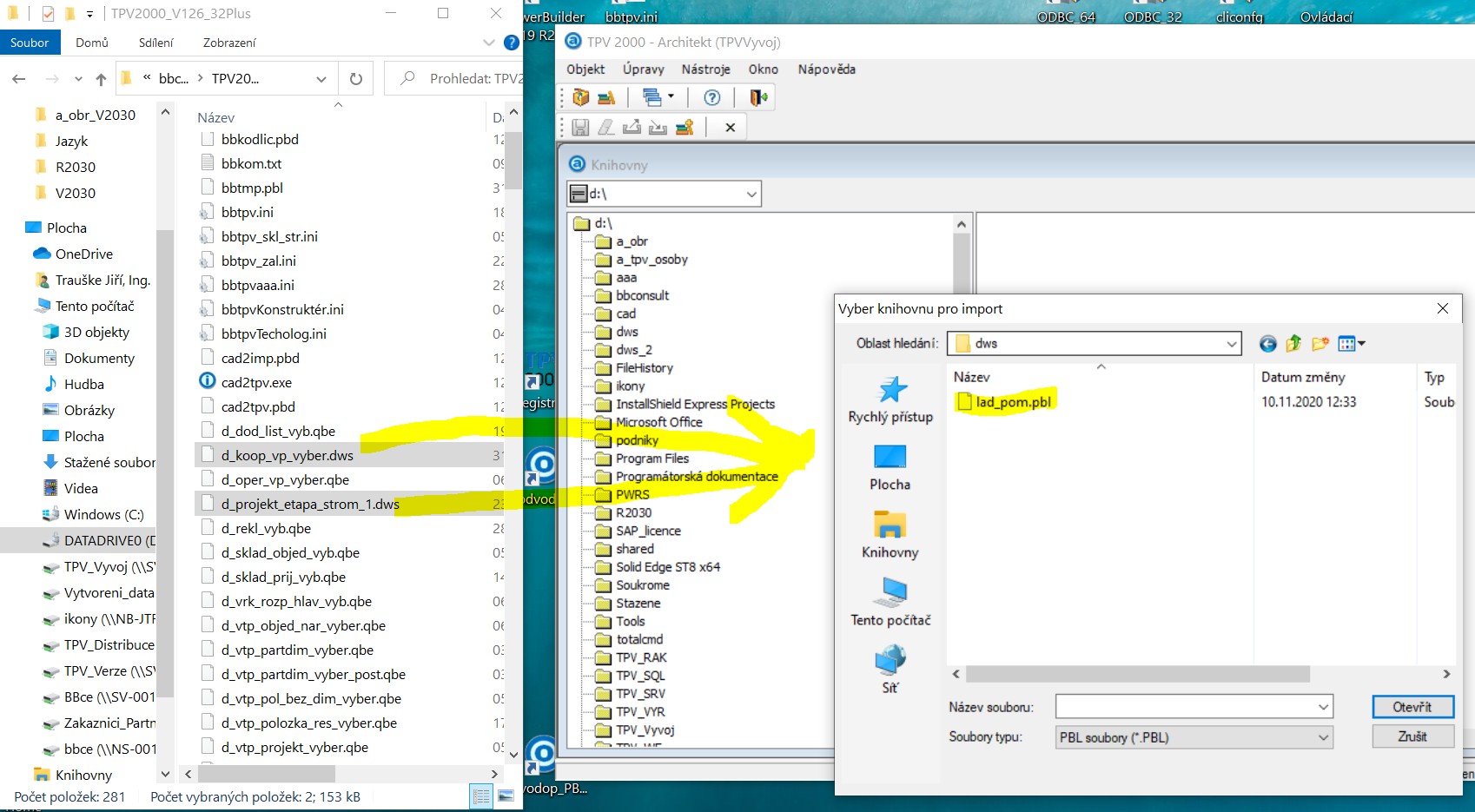The width and height of the screenshot is (1475, 812).
Task: Open the Objekt menu
Action: click(x=585, y=69)
